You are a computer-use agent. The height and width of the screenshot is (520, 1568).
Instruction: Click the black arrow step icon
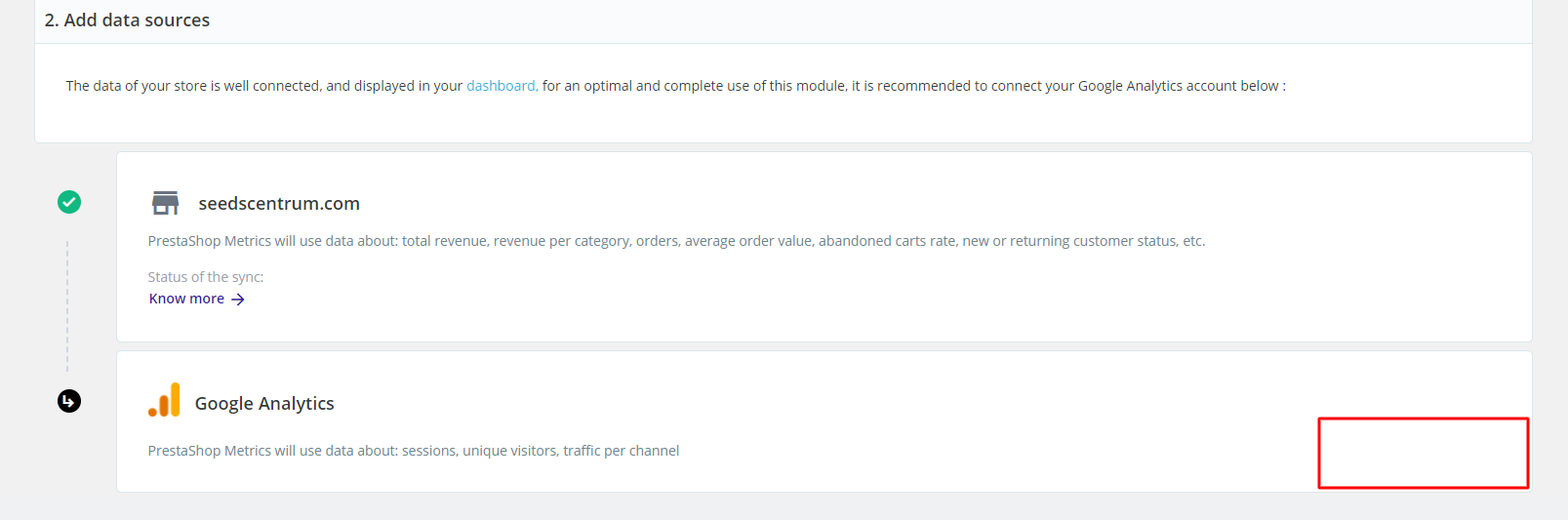click(69, 401)
